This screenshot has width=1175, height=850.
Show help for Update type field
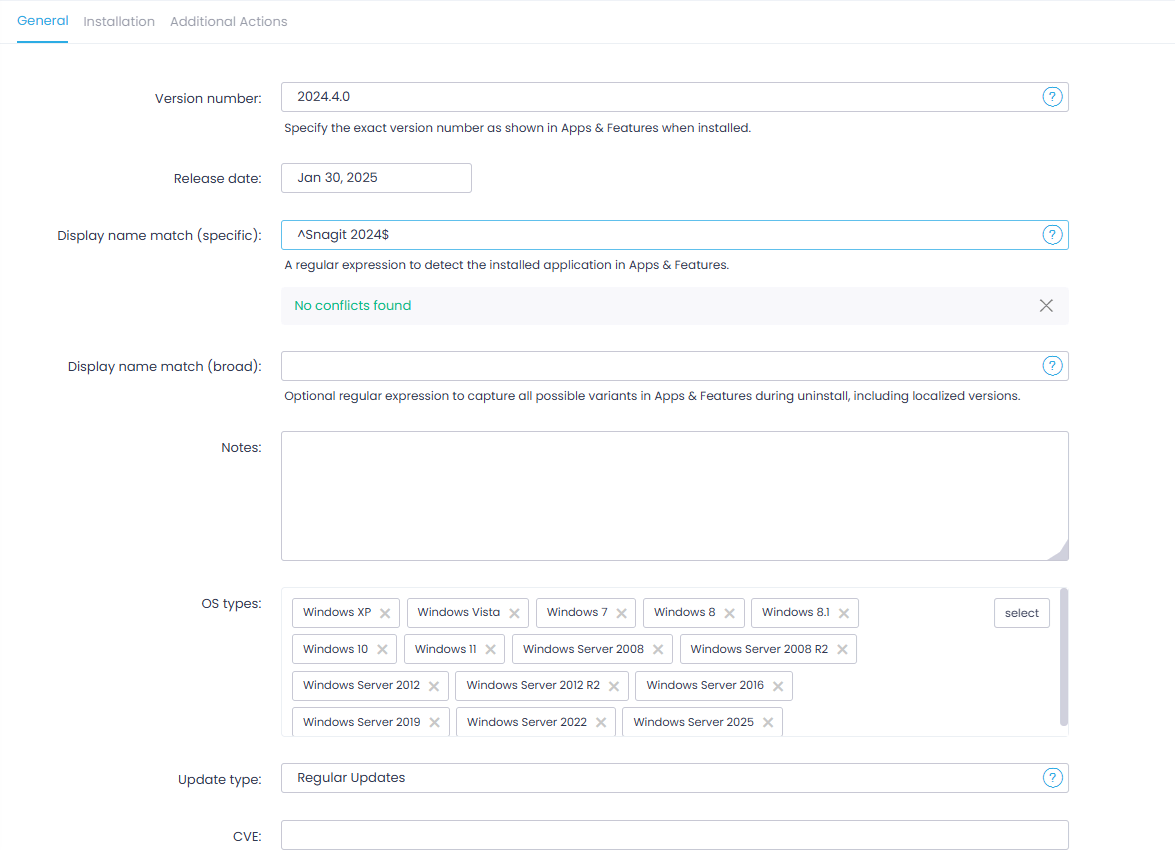[x=1052, y=777]
